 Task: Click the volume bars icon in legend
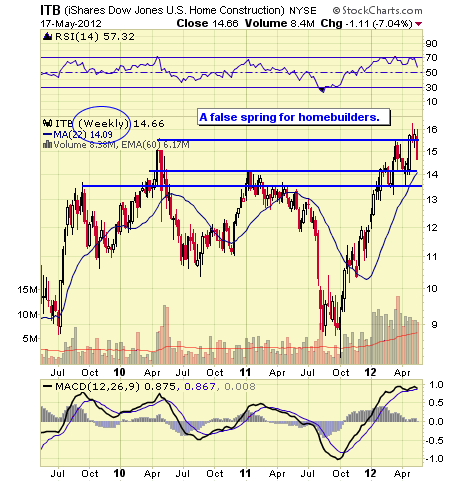point(48,145)
